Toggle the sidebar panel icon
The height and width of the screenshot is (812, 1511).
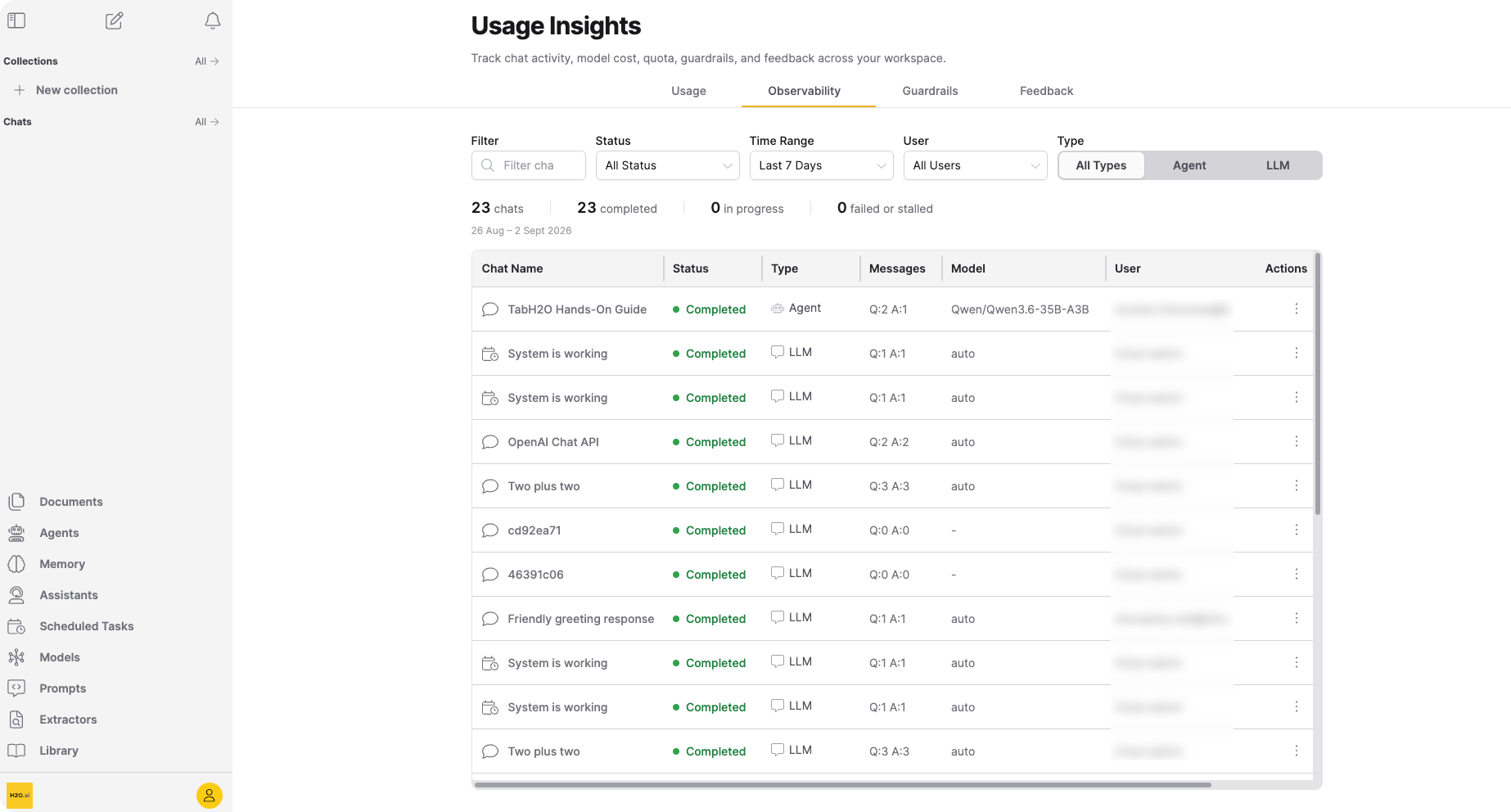point(16,20)
